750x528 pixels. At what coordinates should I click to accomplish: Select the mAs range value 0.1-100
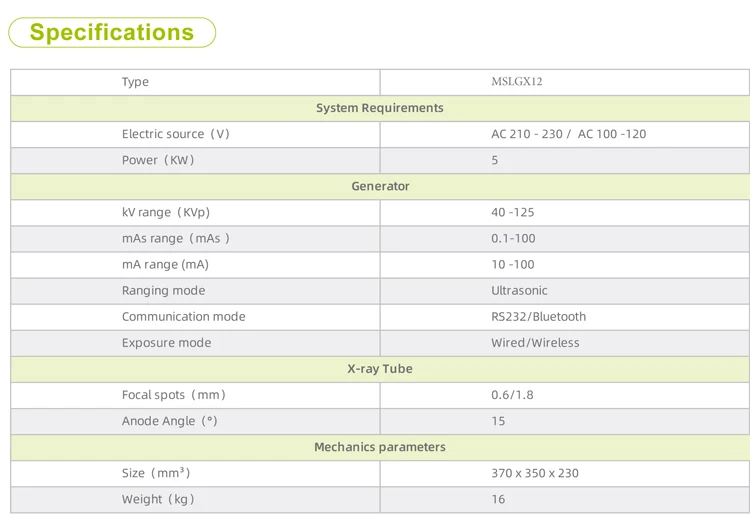513,238
